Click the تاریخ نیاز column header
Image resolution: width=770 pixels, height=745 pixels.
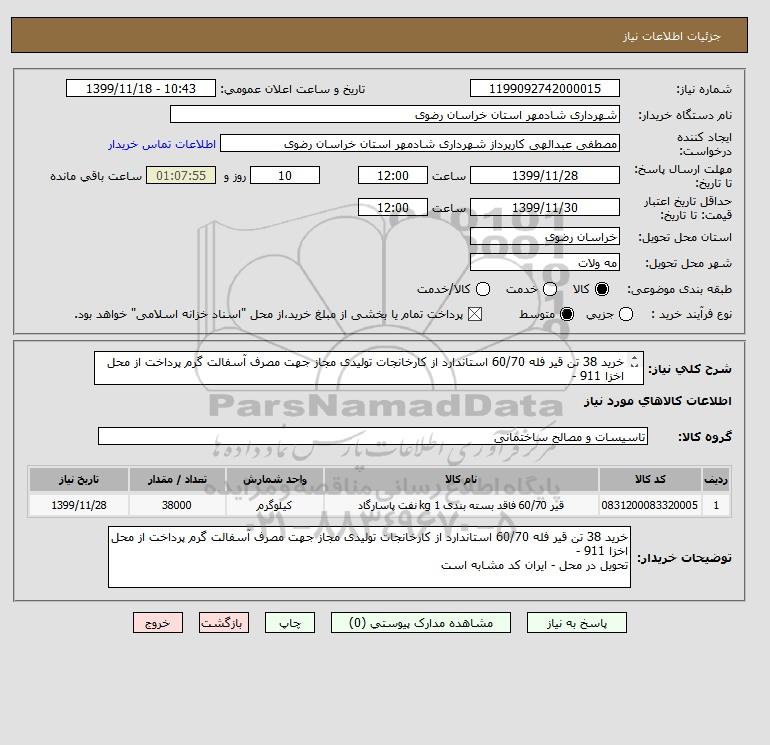79,479
